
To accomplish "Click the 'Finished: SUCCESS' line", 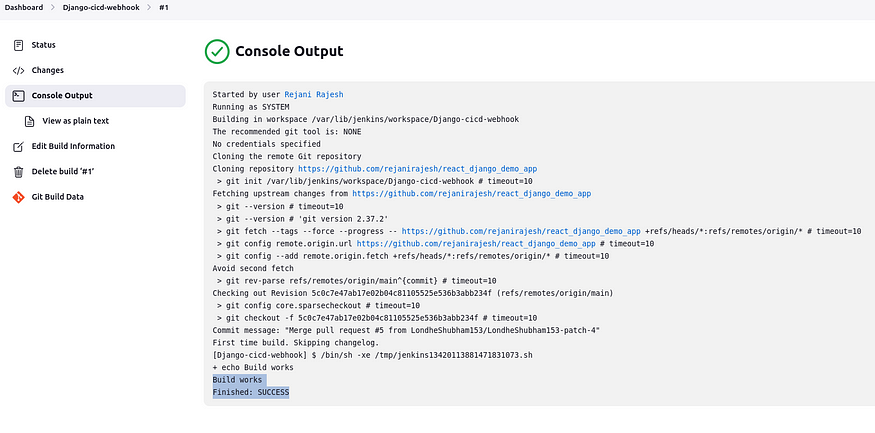I will point(251,393).
